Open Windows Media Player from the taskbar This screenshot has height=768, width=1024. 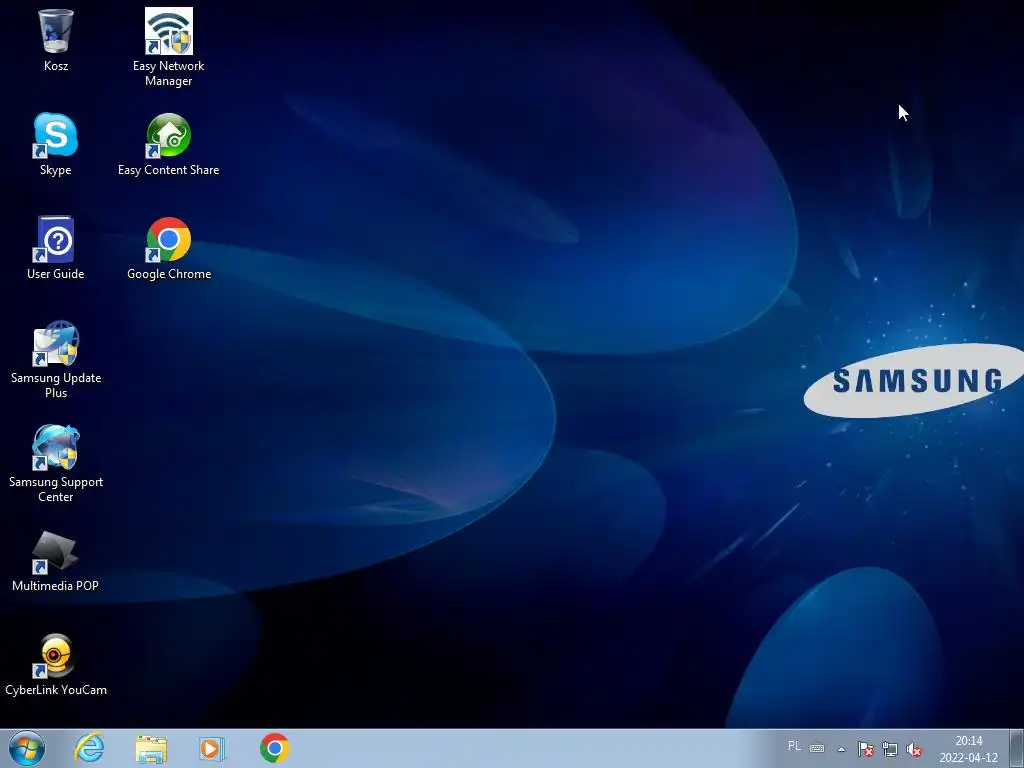coord(212,748)
